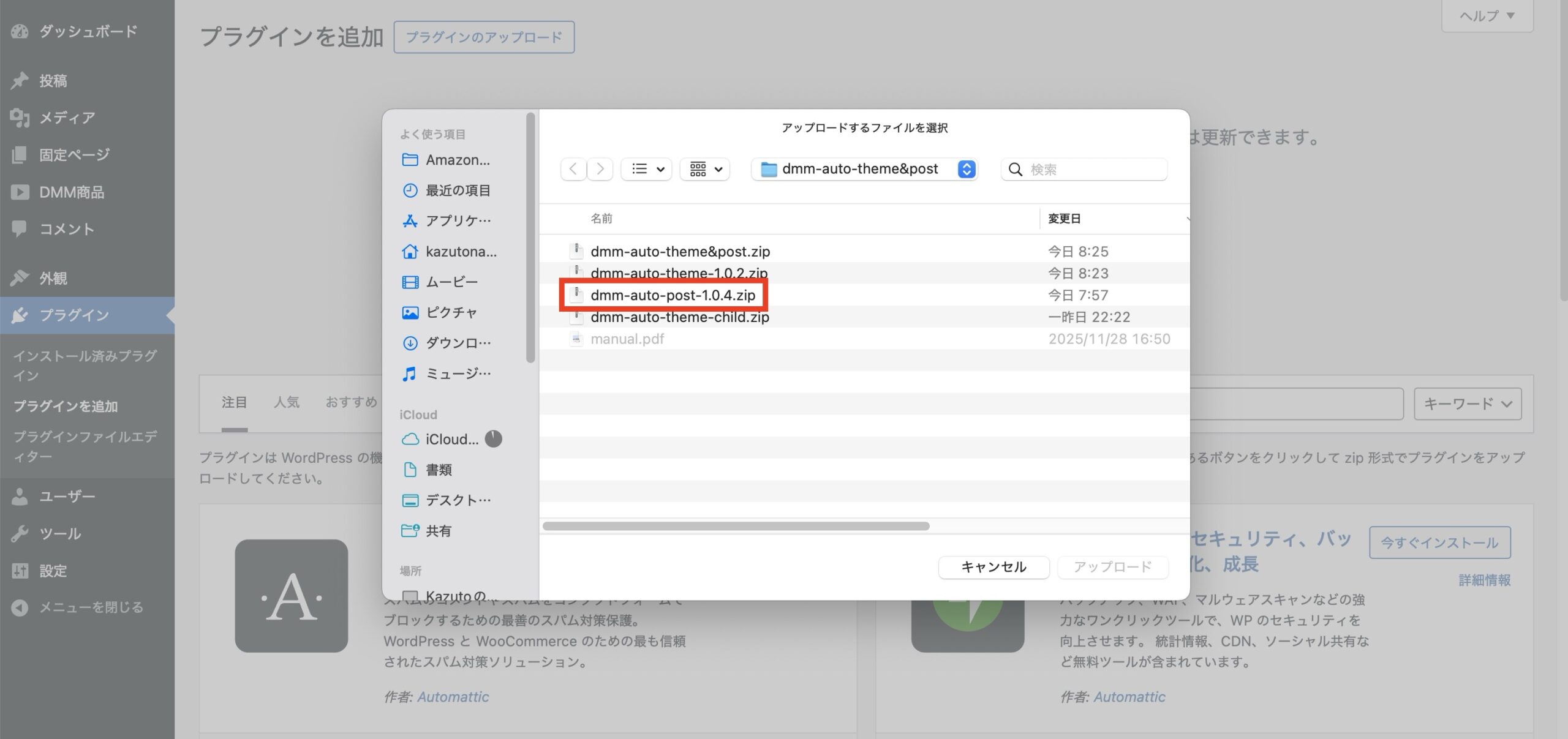1568x739 pixels.
Task: Collapse sidebar via メニューを閉じる arrow icon
Action: pyautogui.click(x=19, y=607)
